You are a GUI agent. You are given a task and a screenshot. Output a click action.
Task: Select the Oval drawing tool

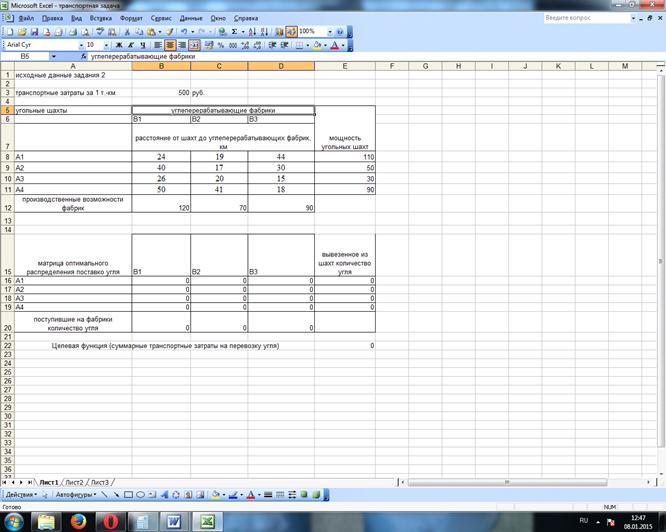[x=140, y=494]
